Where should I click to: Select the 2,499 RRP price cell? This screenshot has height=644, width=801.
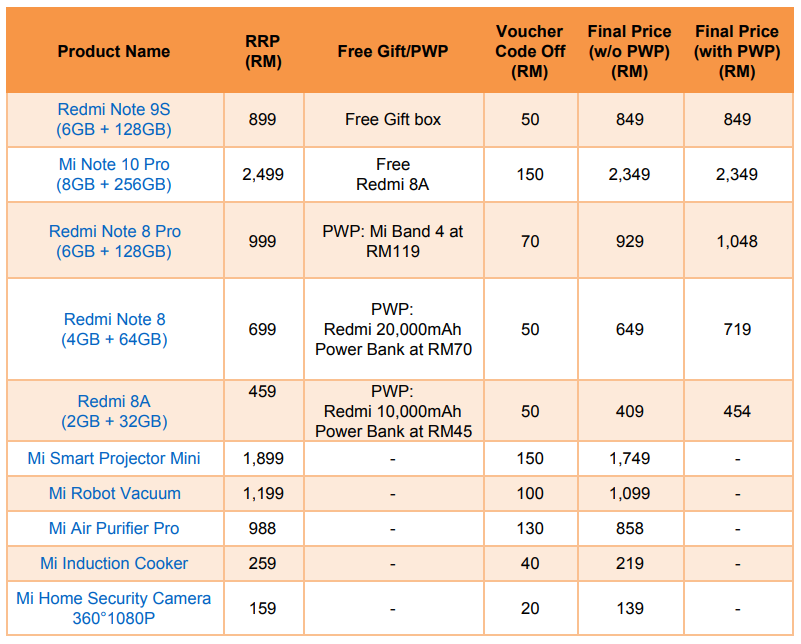pyautogui.click(x=263, y=174)
